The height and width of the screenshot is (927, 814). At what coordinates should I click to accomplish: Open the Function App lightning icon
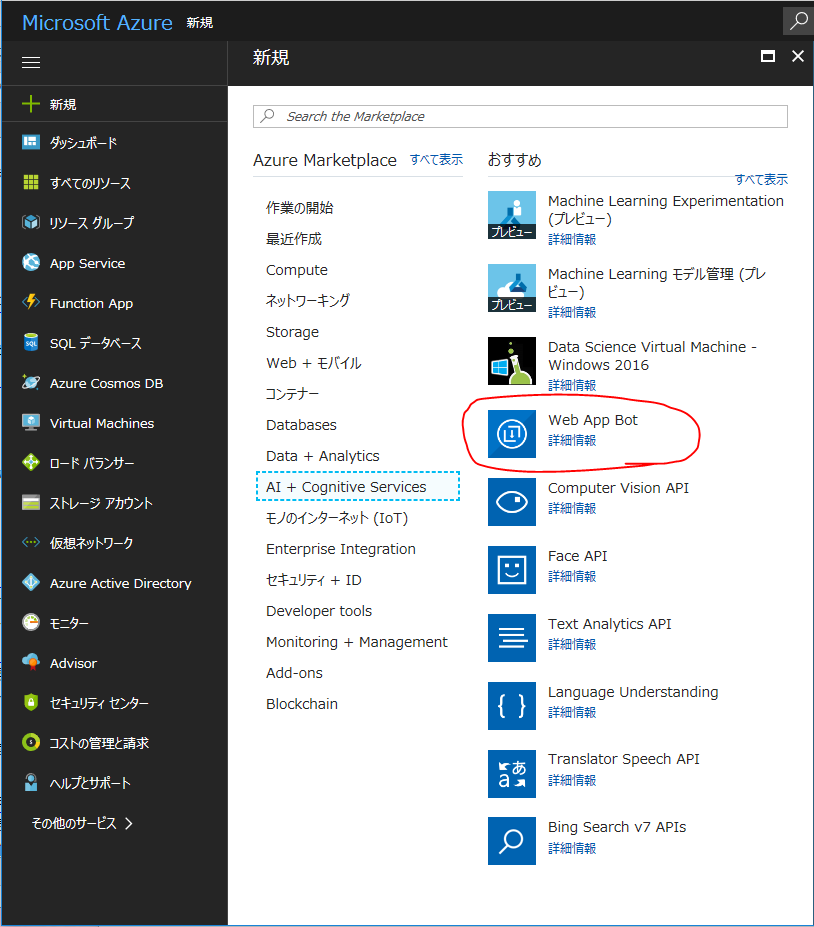(31, 302)
